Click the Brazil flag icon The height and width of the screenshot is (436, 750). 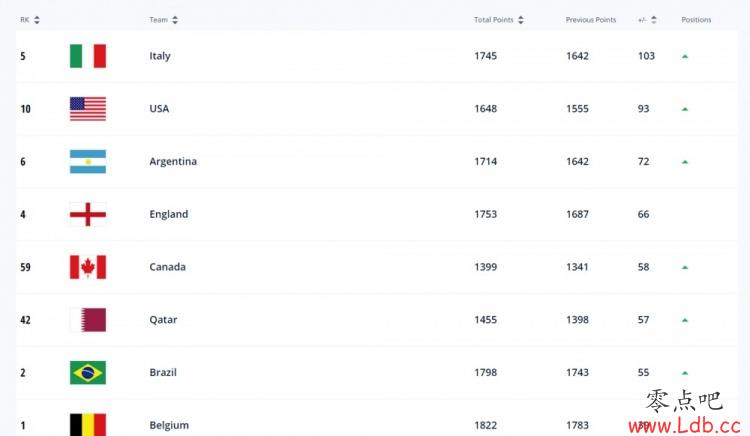pyautogui.click(x=88, y=372)
